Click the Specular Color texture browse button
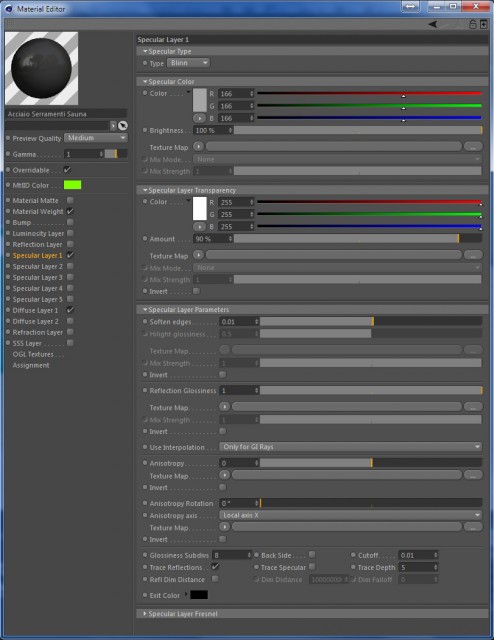Viewport: 494px width, 640px height. coord(473,147)
